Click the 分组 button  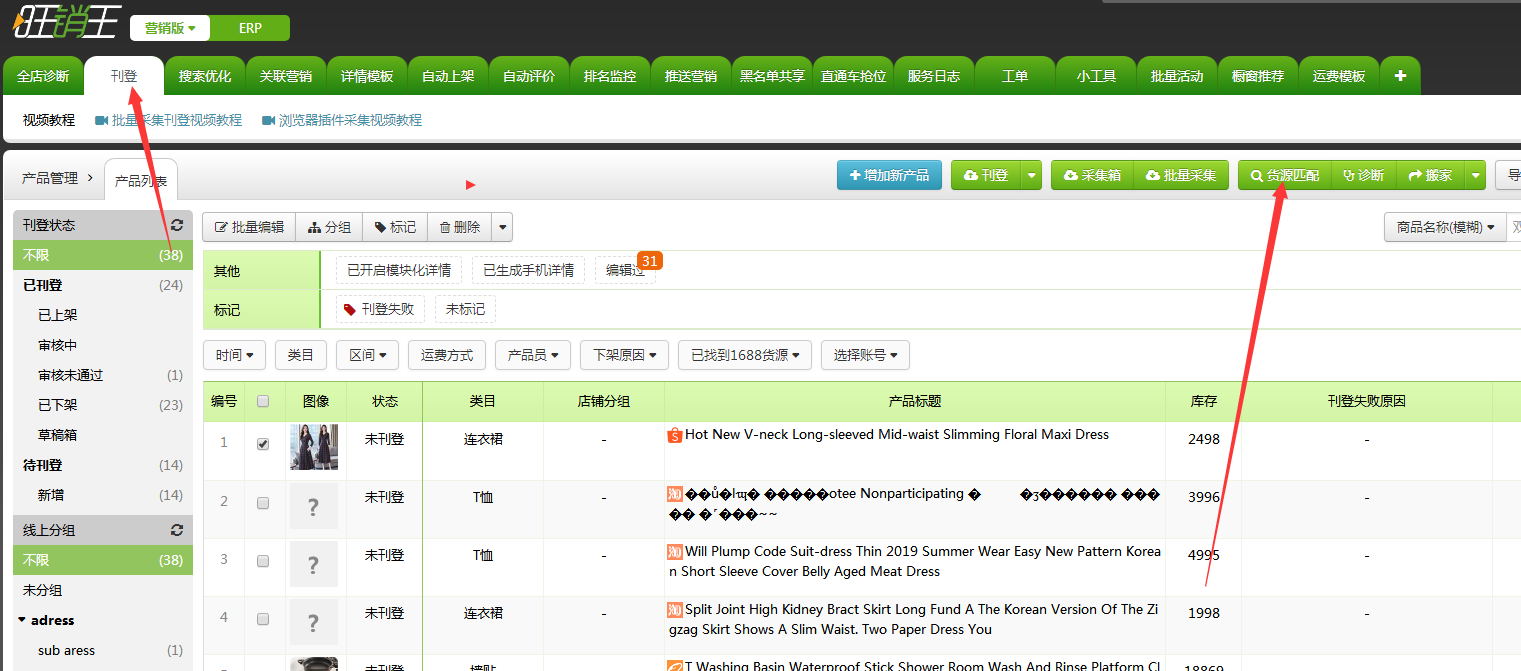(x=329, y=227)
